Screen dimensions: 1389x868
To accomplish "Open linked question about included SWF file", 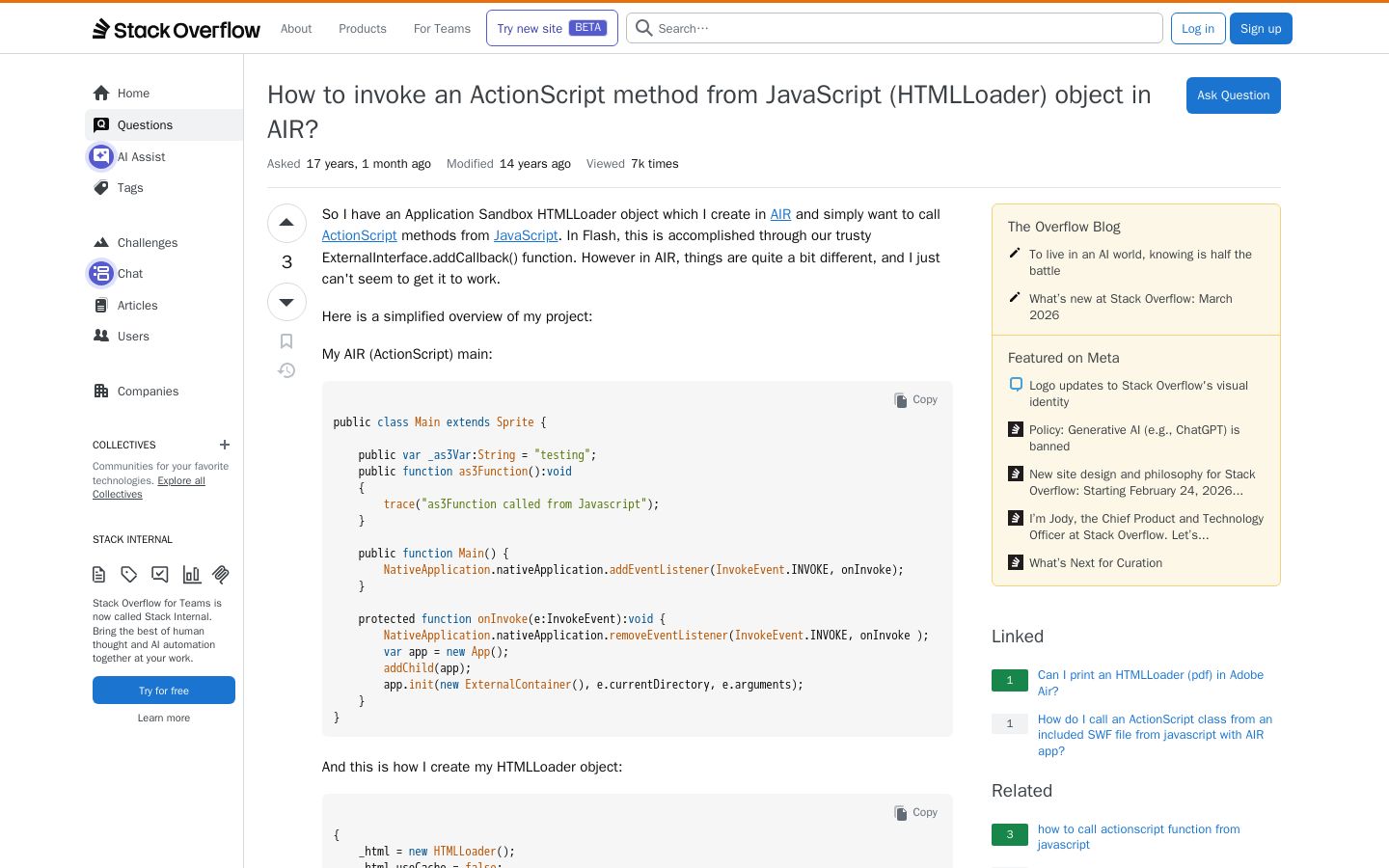I will tap(1155, 735).
